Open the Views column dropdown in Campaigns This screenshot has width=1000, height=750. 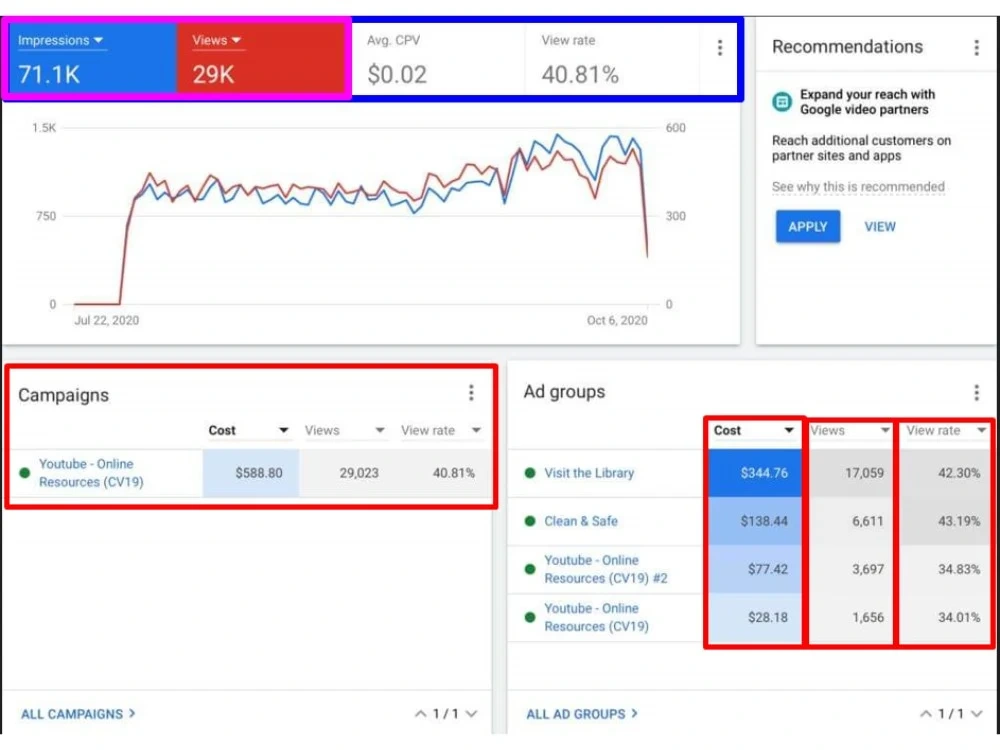(x=380, y=430)
